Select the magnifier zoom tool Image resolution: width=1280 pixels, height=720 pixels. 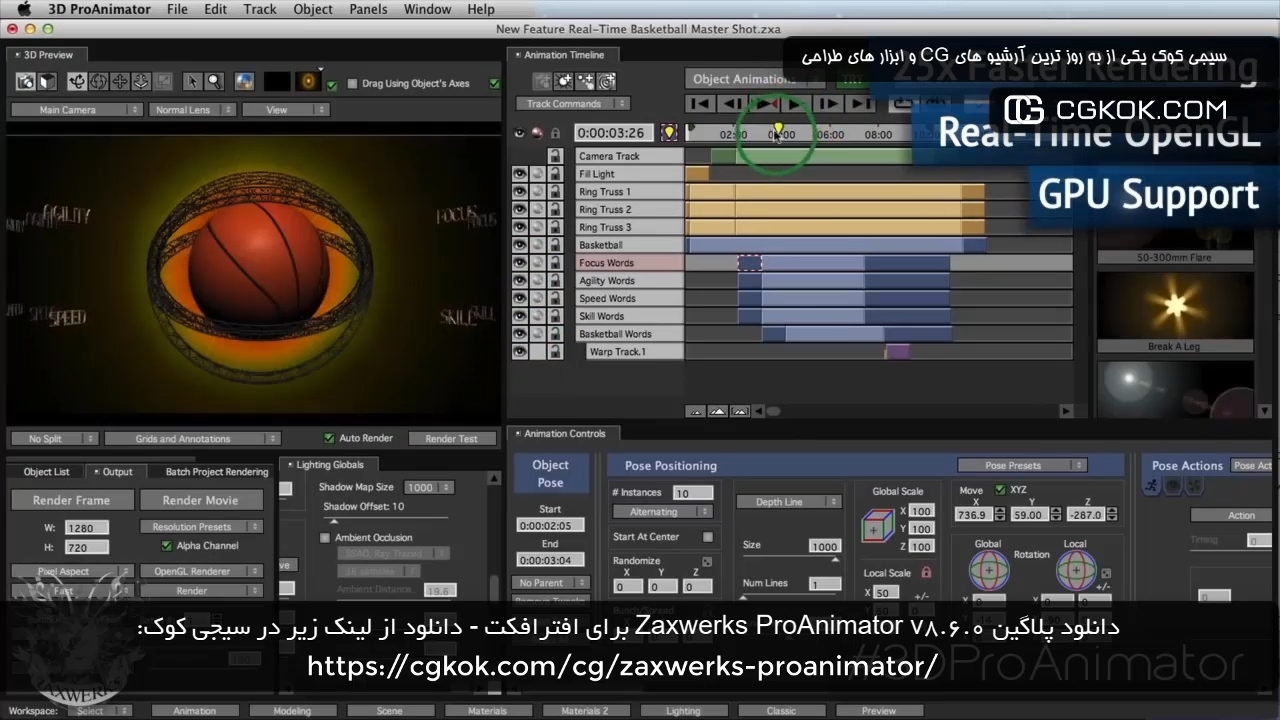coord(215,82)
